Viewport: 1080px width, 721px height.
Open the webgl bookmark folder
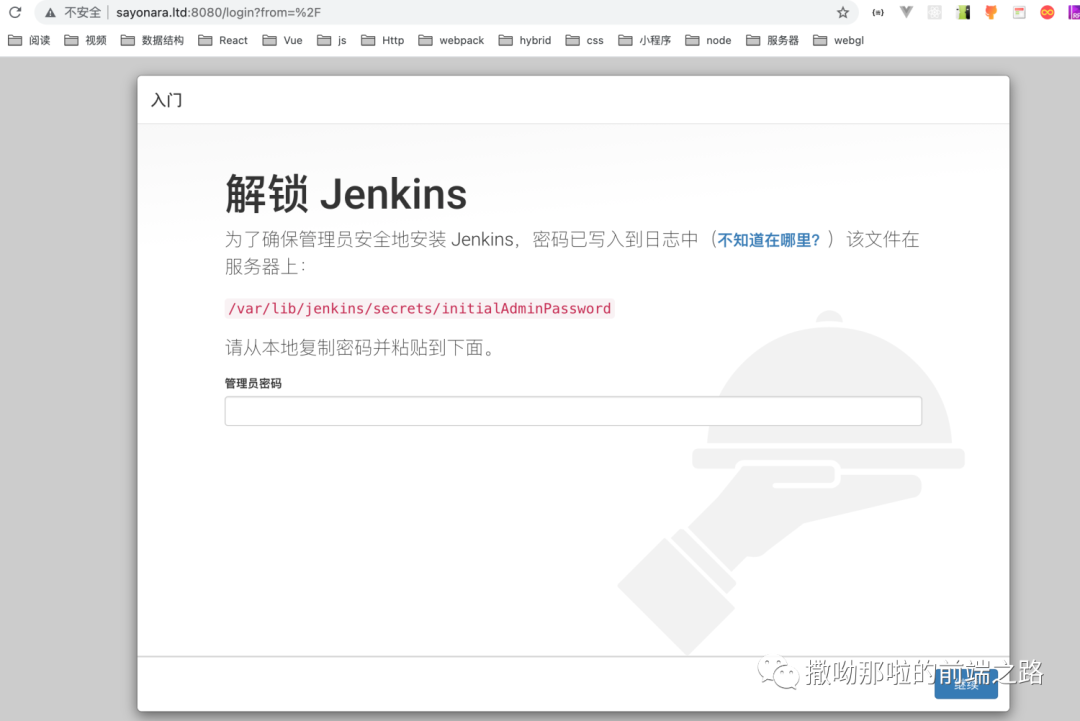click(x=838, y=41)
